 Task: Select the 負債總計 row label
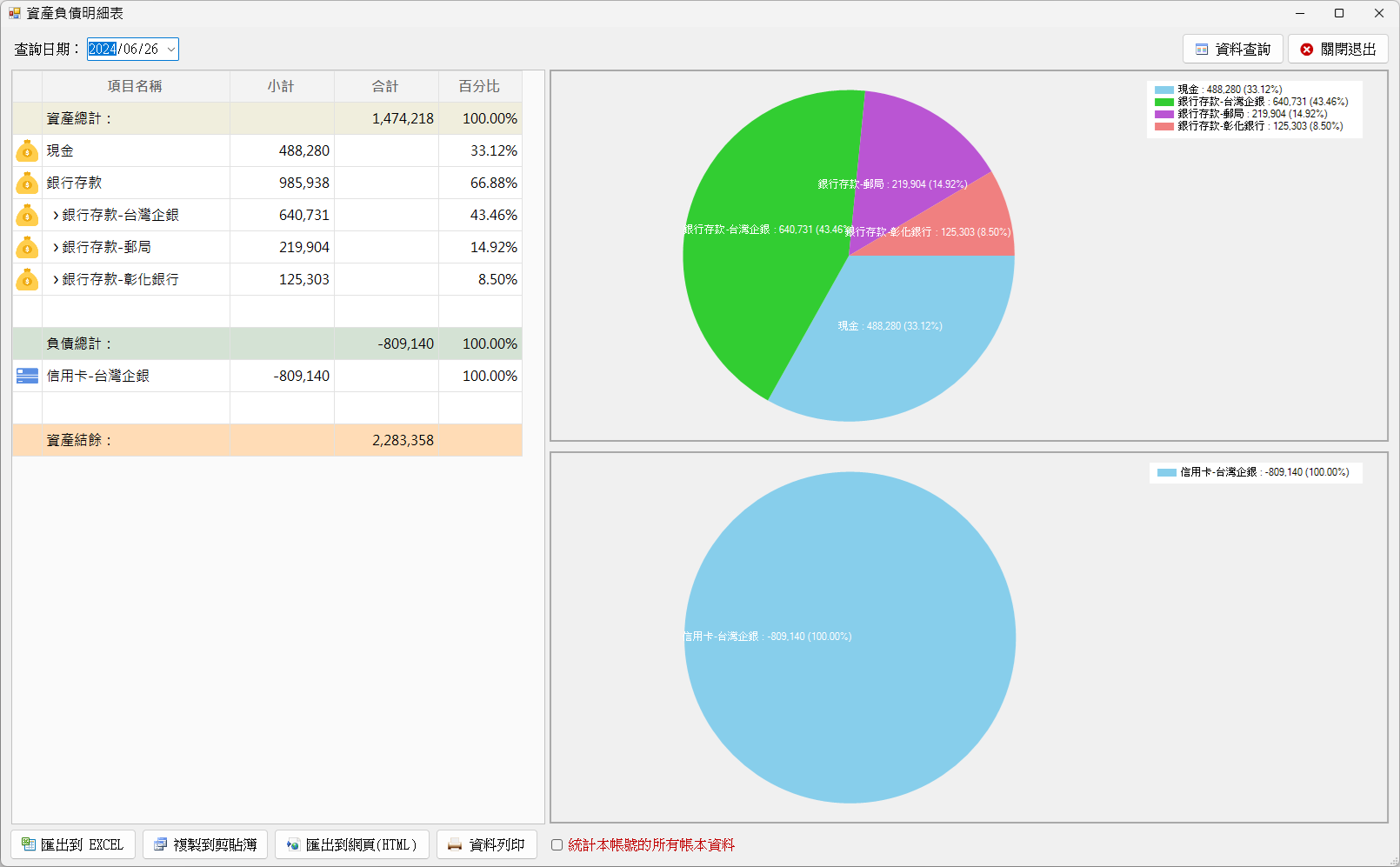point(80,343)
